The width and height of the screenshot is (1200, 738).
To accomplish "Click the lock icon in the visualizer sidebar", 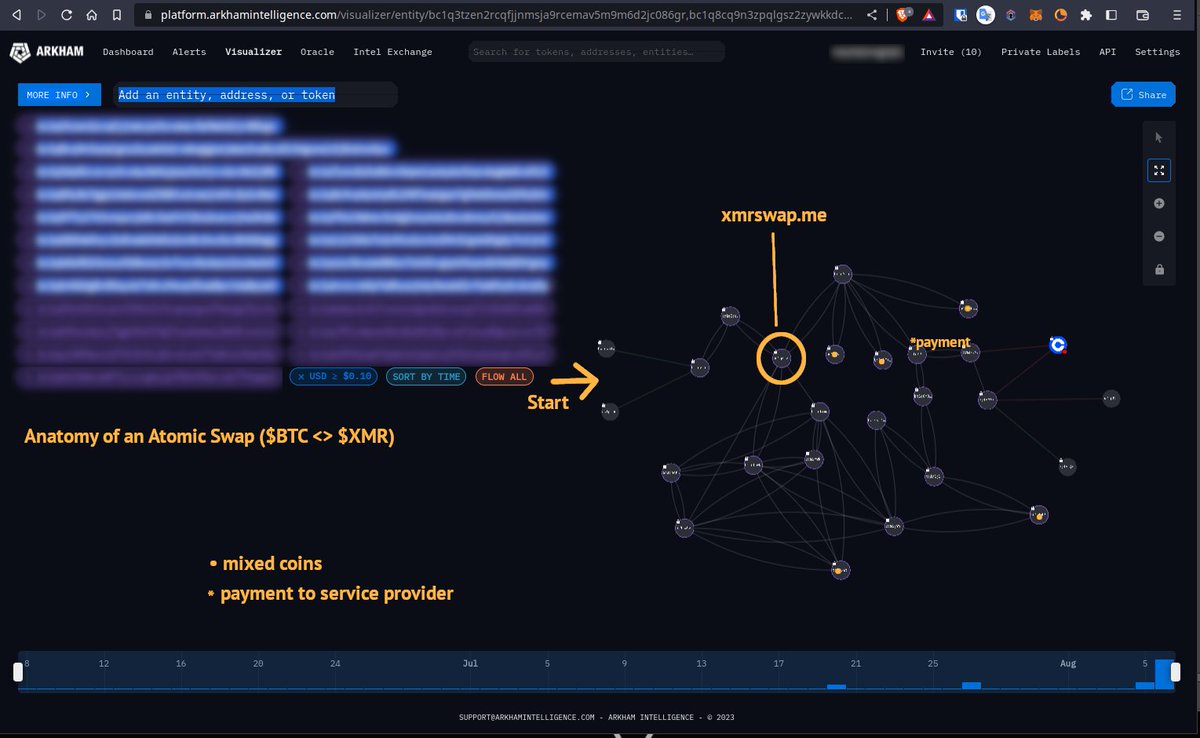I will point(1159,269).
